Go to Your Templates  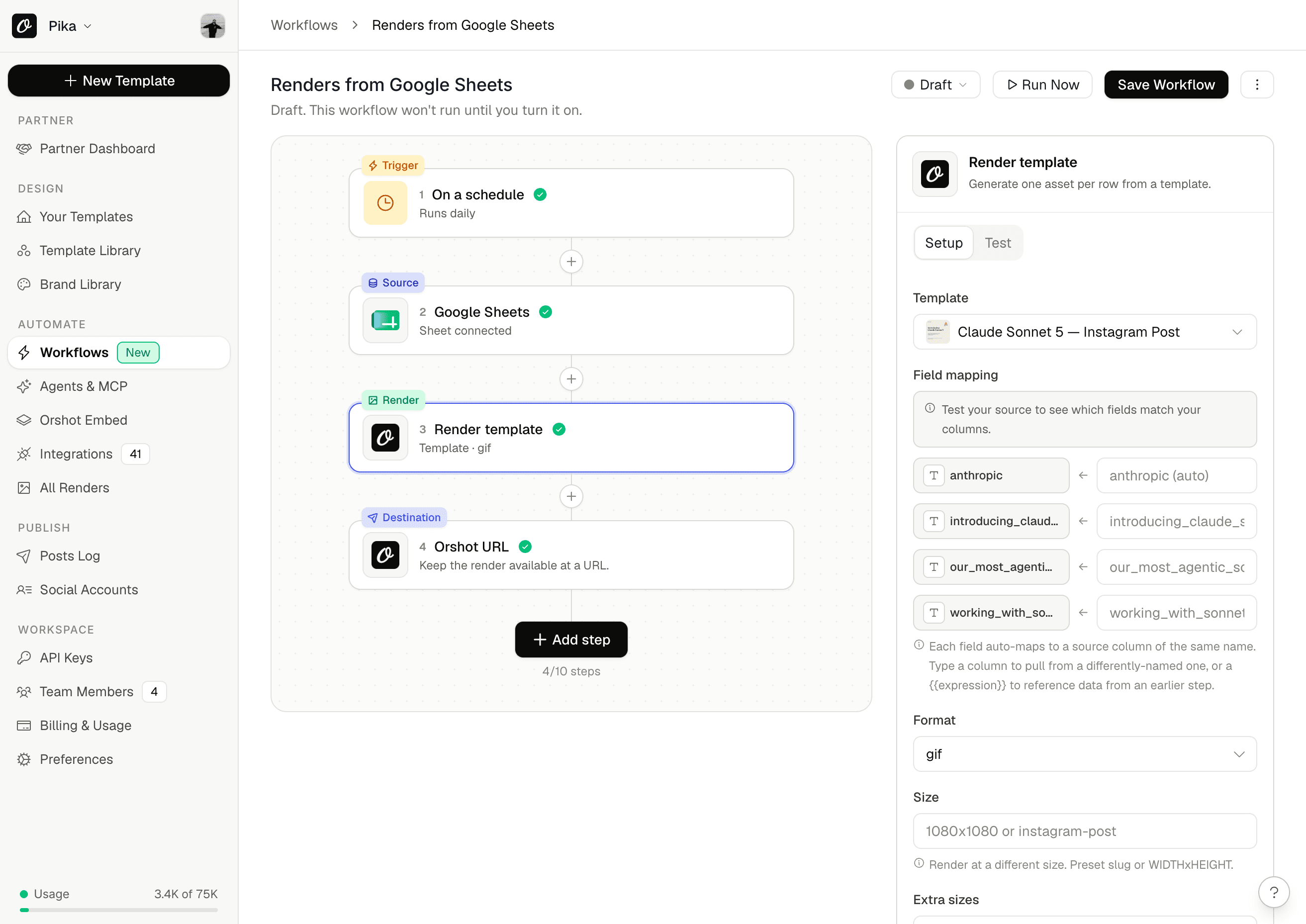118,217
